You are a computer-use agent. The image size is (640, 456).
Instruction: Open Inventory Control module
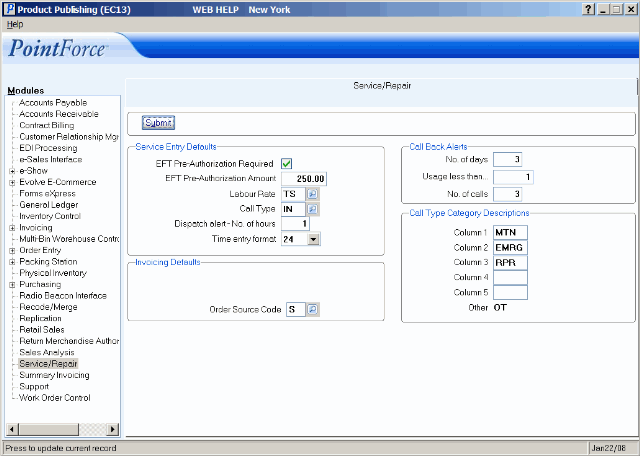[x=50, y=216]
